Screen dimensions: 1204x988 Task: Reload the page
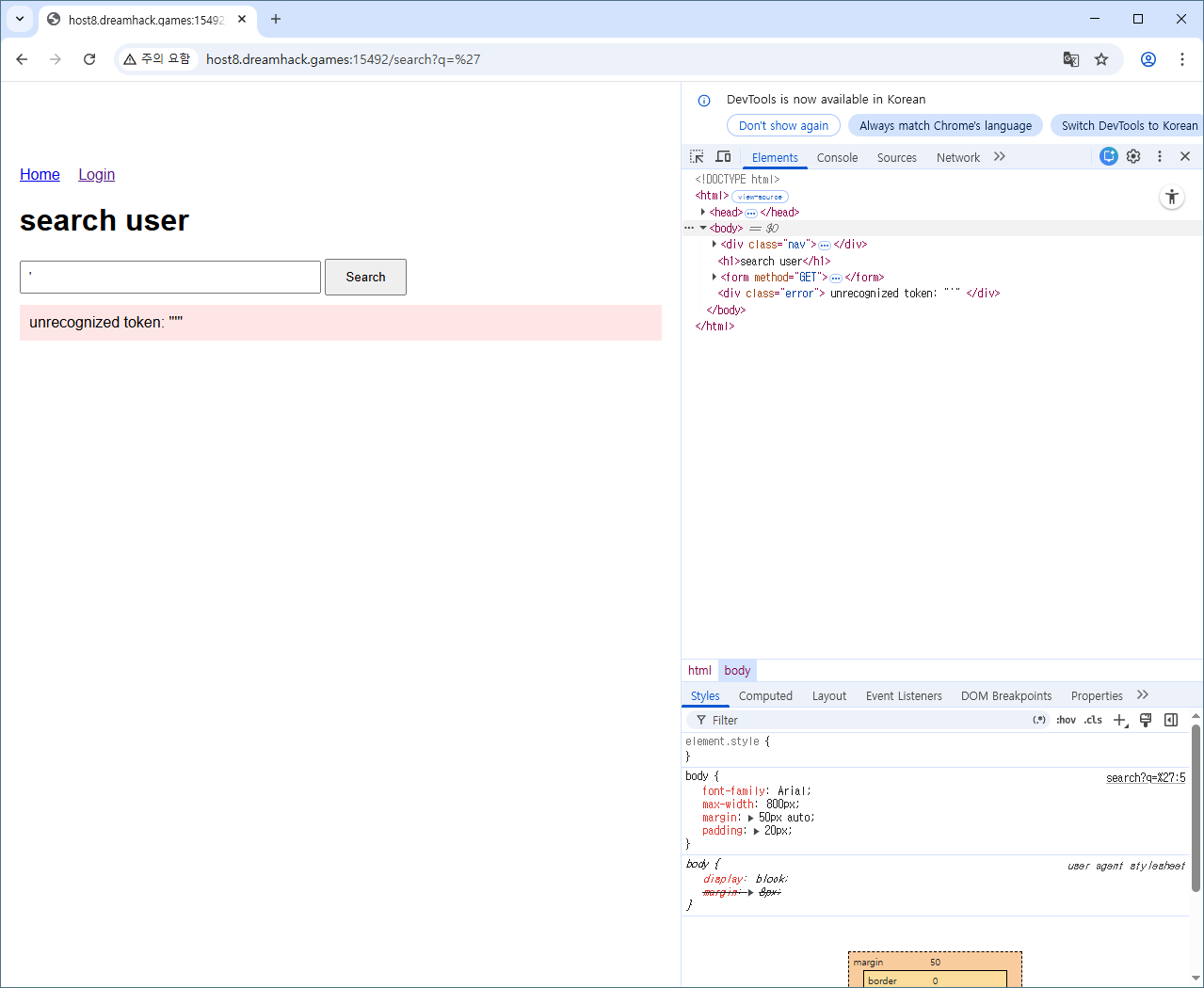(89, 59)
